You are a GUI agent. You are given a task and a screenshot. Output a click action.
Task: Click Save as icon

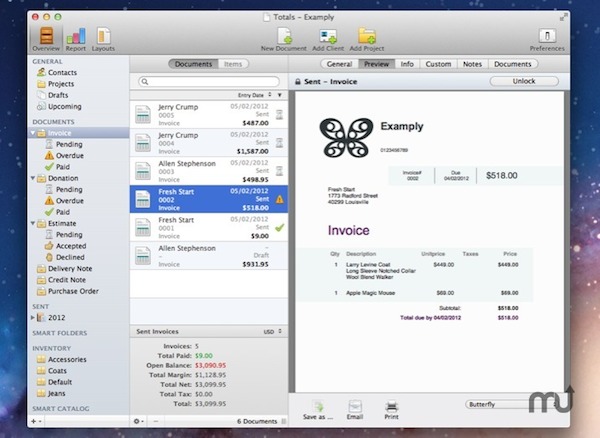coord(318,410)
